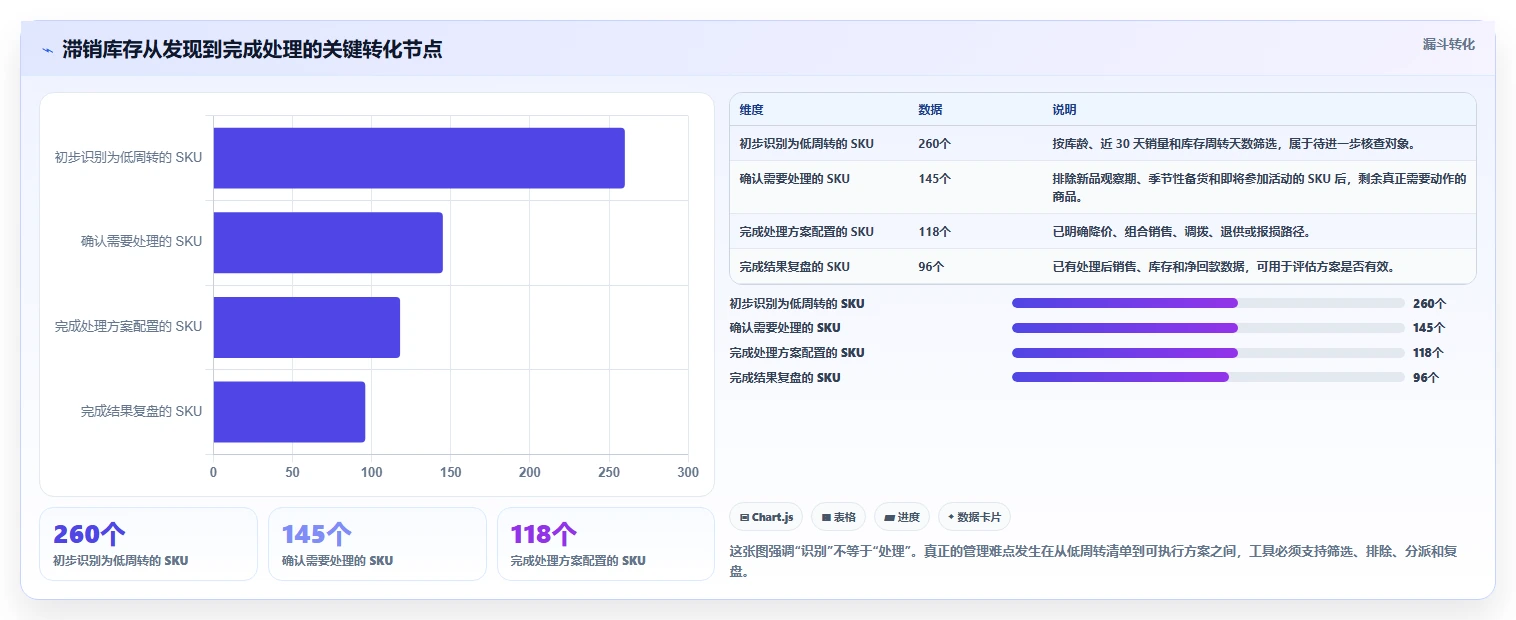Select the 数据卡片 tag chip
1516x620 pixels.
[974, 517]
